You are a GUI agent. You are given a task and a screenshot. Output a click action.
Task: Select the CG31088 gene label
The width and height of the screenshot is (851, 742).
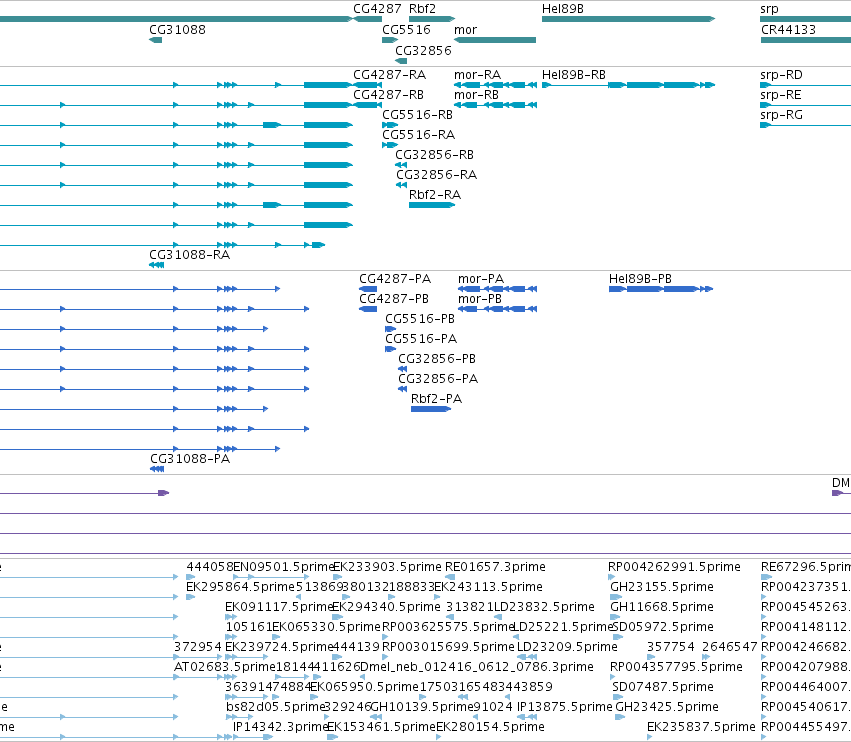177,30
